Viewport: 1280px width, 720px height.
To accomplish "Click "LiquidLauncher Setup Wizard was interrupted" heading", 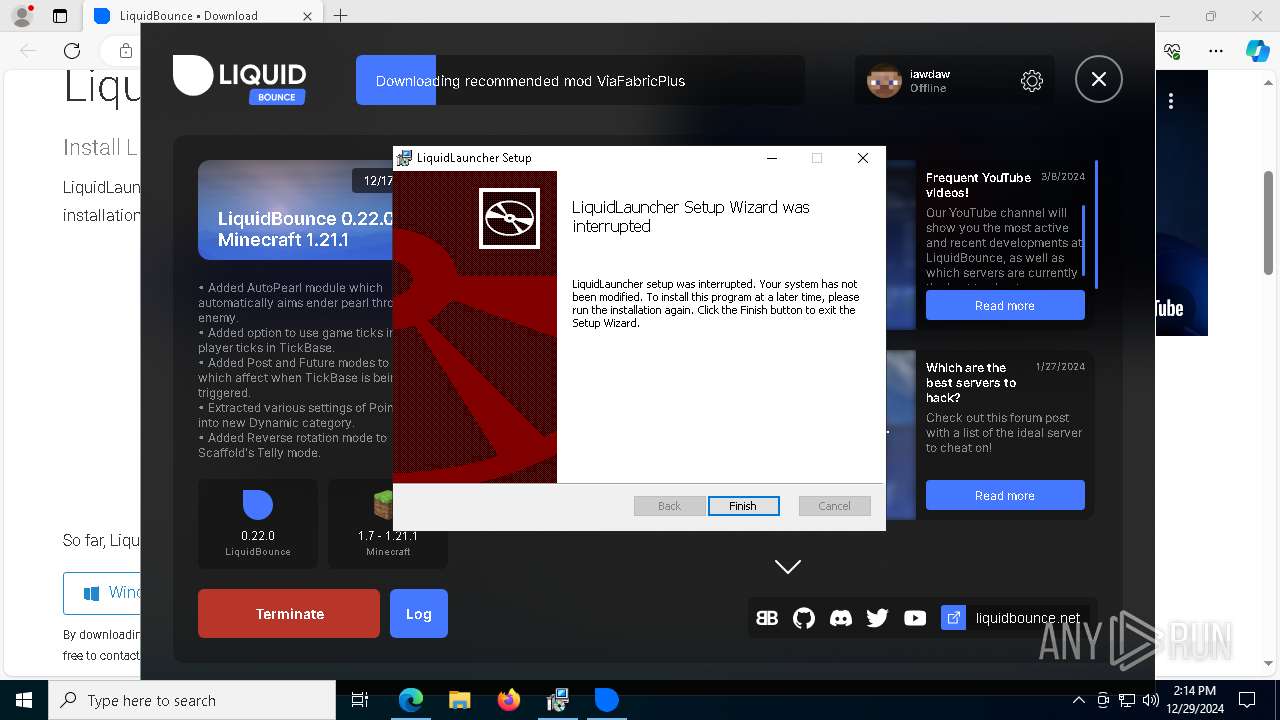I will 691,217.
